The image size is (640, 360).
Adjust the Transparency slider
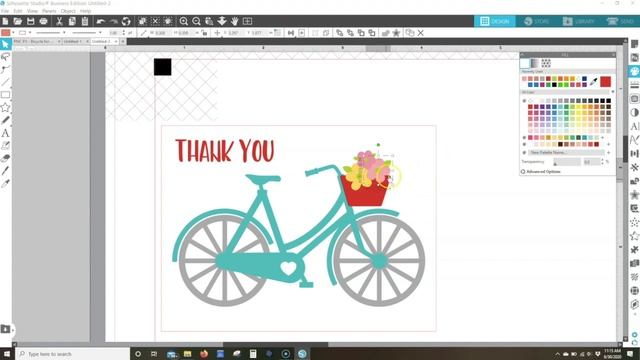[567, 162]
